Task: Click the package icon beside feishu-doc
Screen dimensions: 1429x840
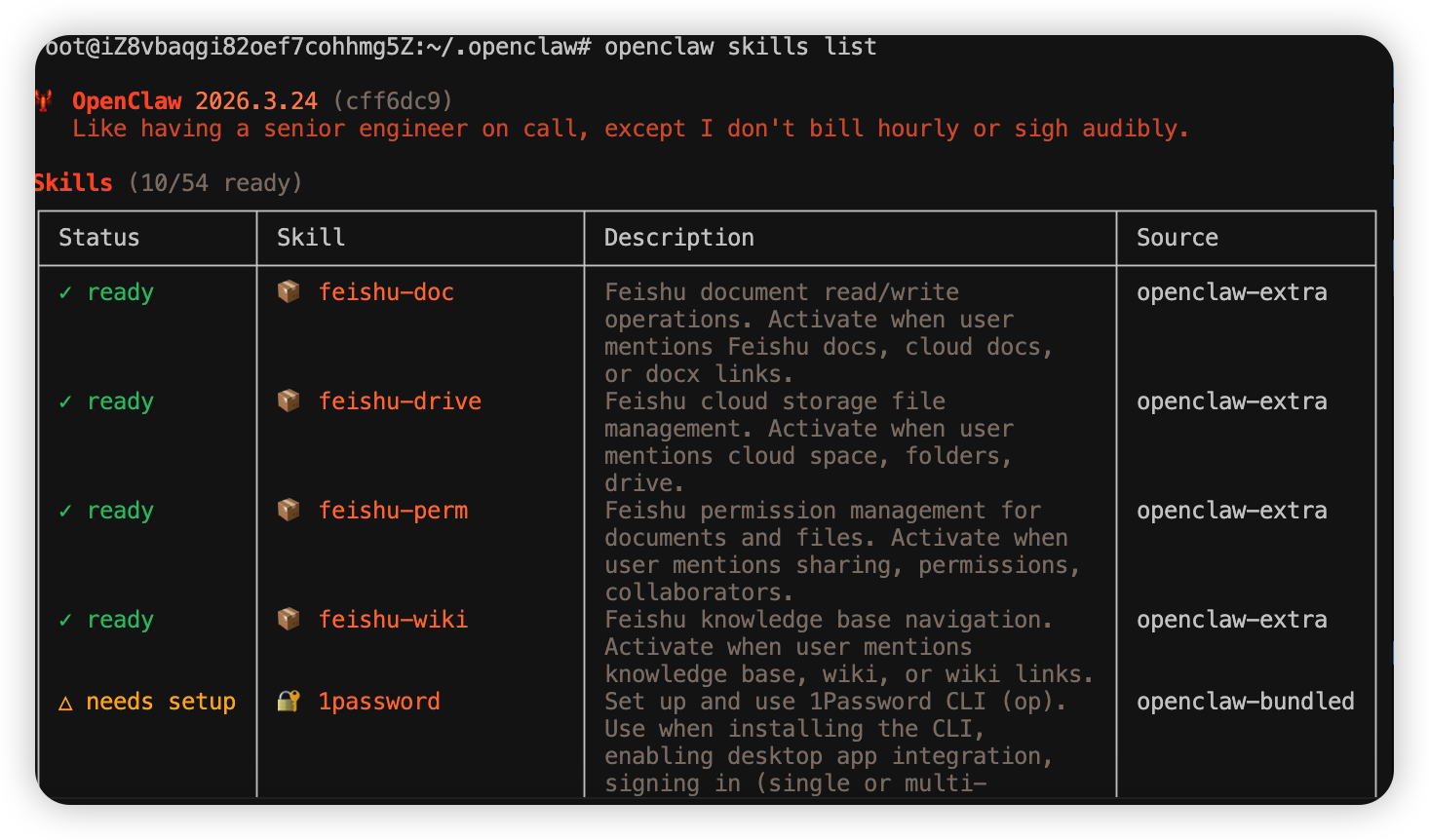Action: 289,291
